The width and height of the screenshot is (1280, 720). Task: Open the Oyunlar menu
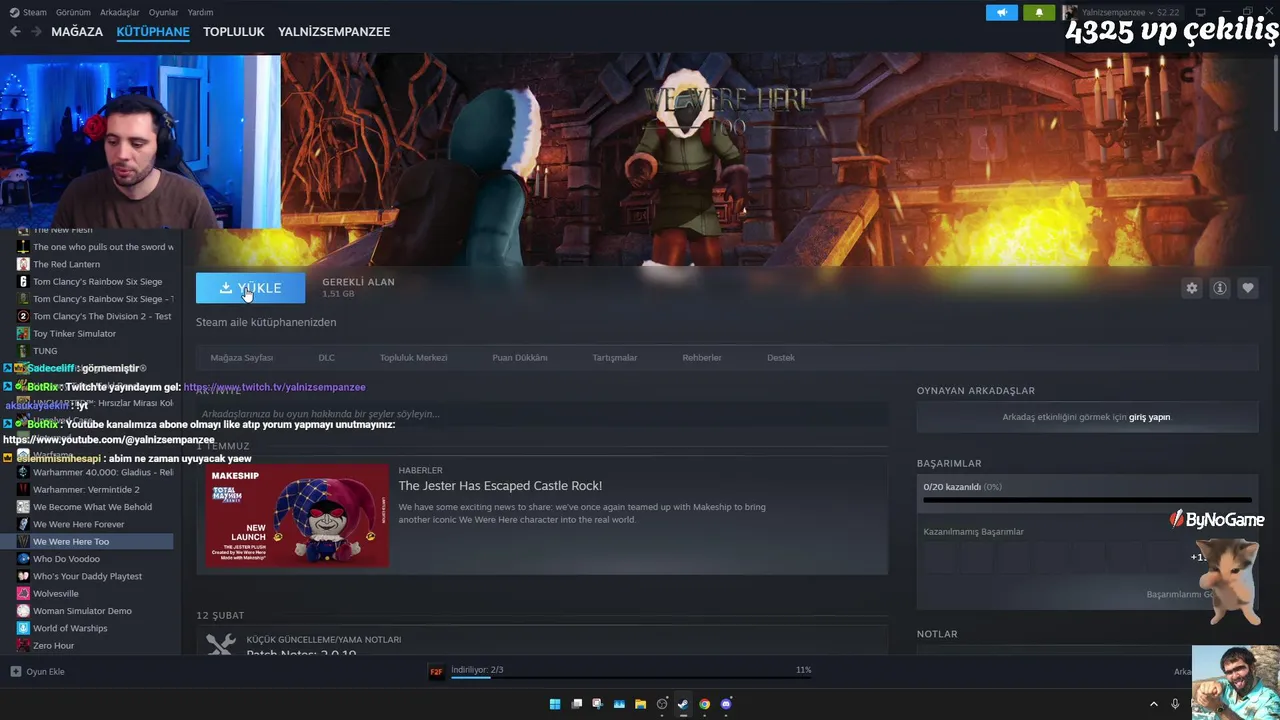click(164, 12)
